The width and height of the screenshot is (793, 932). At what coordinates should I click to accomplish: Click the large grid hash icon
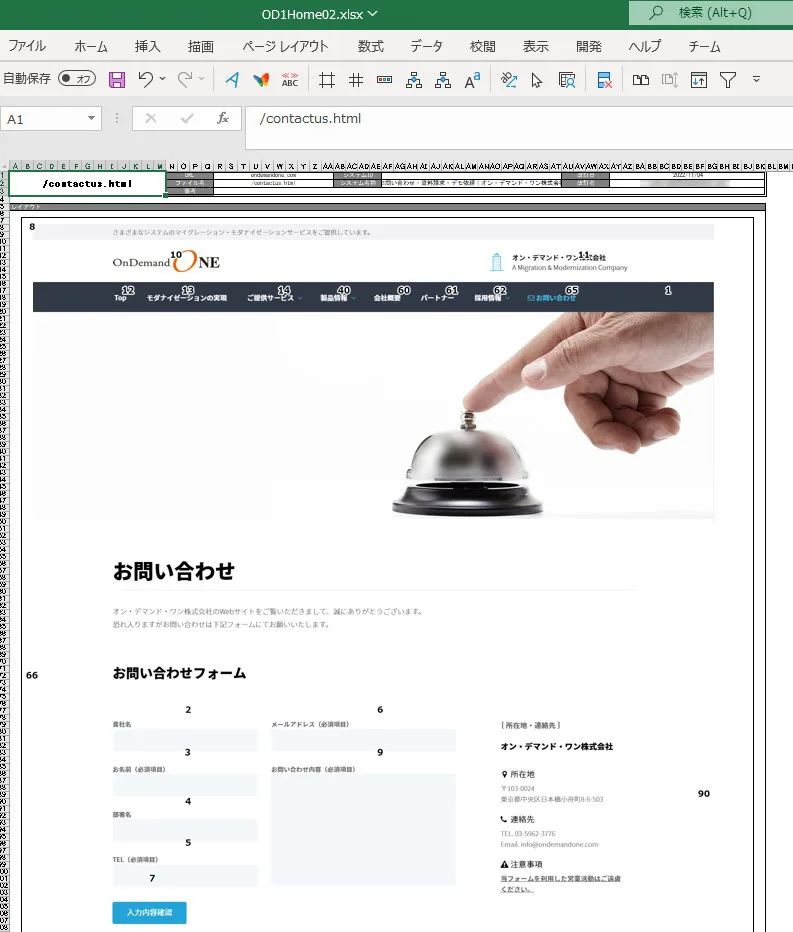[x=327, y=80]
